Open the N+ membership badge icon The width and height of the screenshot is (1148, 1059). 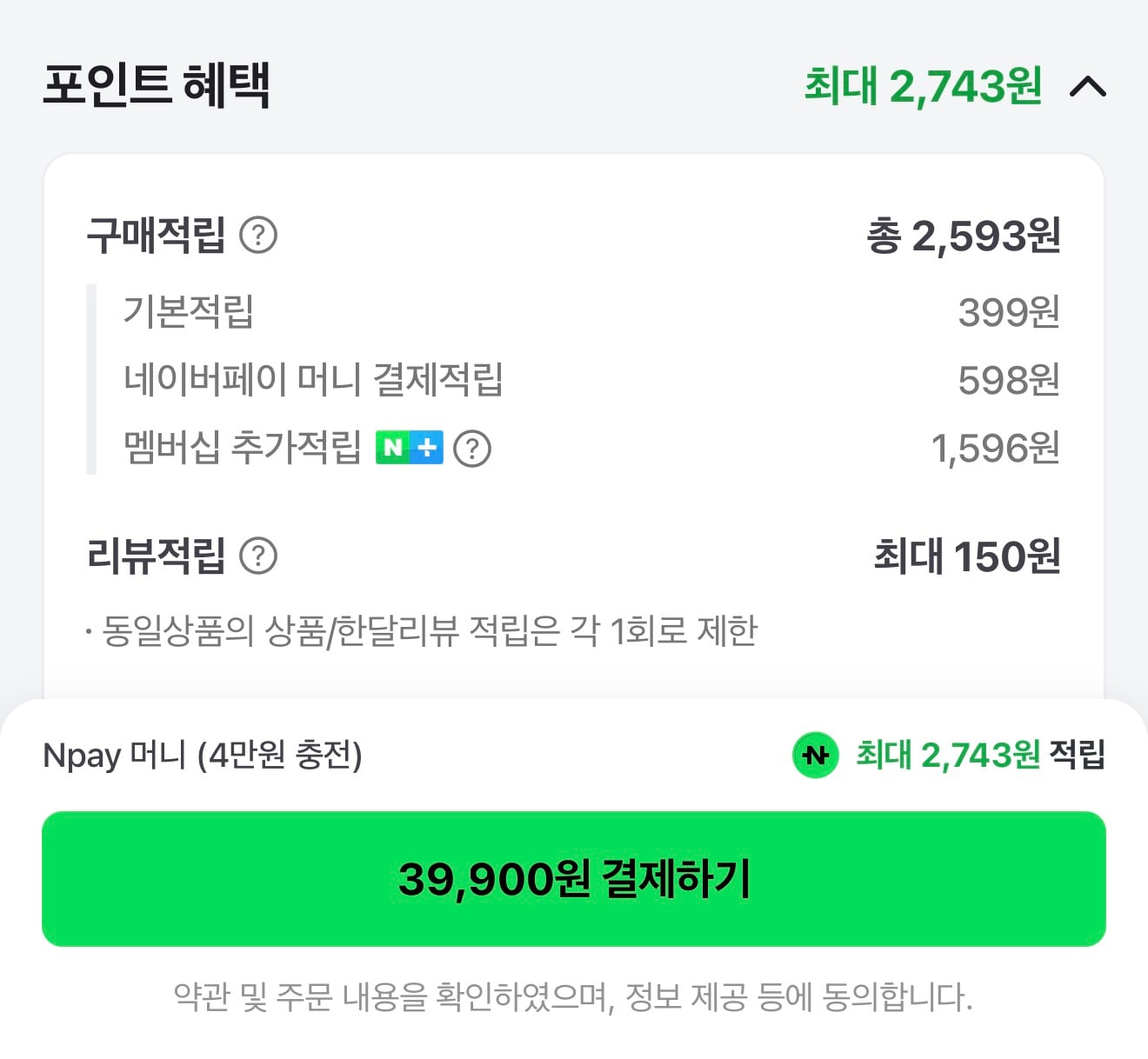pos(411,447)
